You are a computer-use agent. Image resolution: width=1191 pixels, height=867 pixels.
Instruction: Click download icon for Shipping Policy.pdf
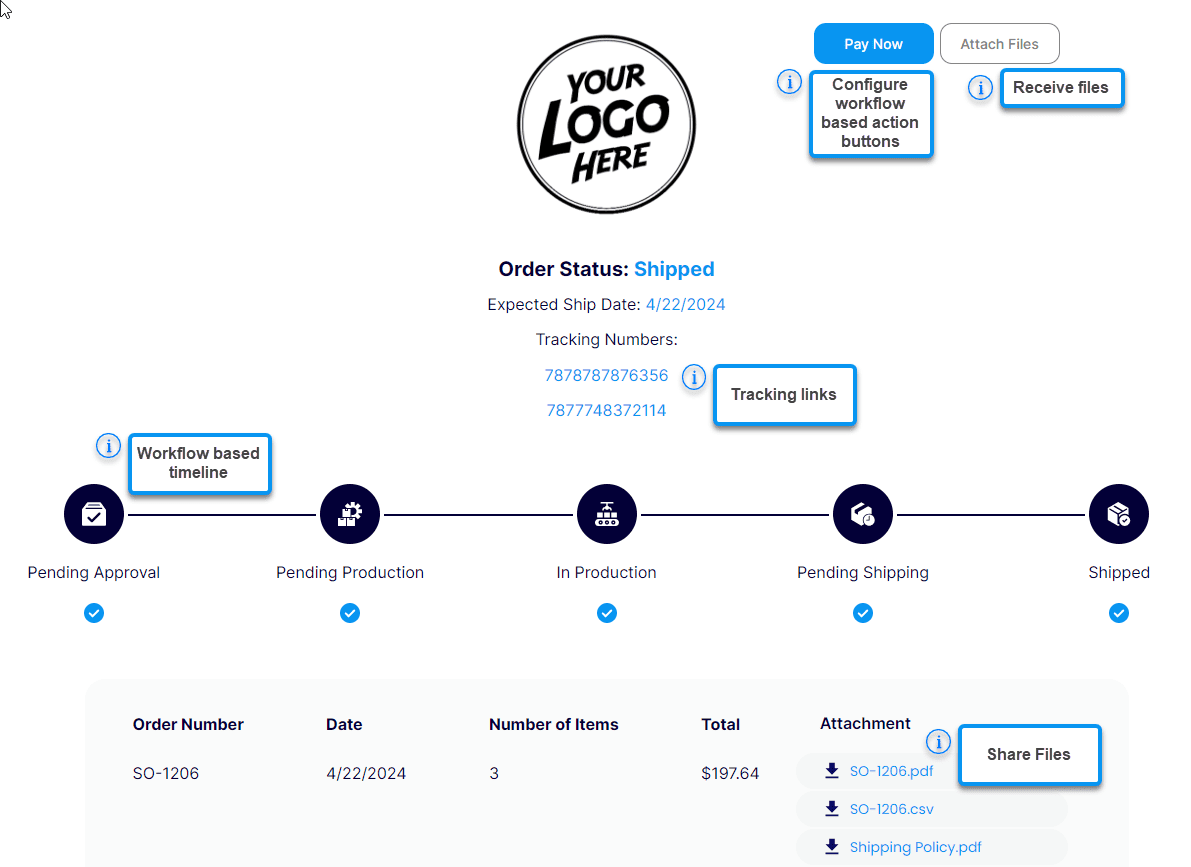[832, 847]
